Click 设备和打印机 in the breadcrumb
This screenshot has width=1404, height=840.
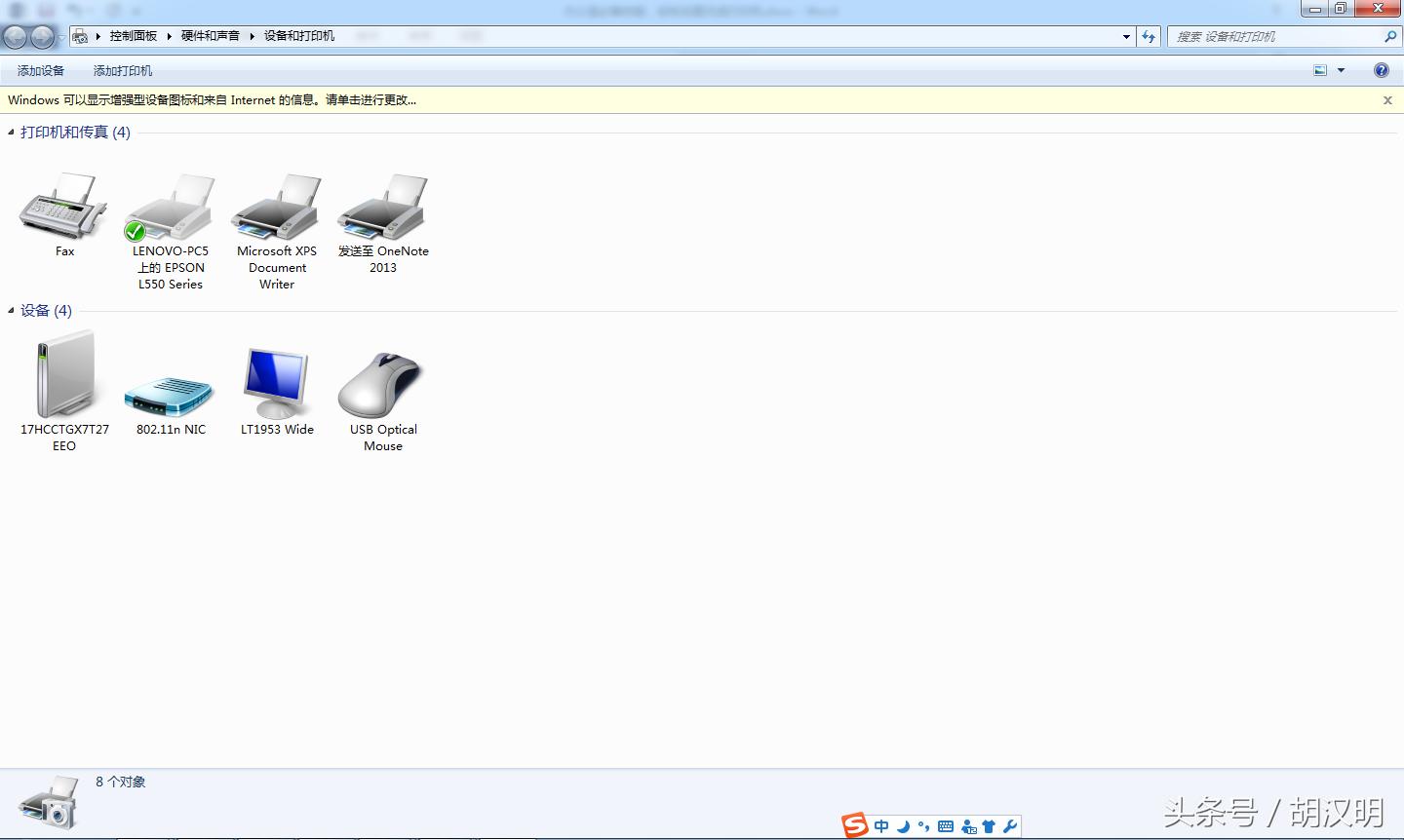[299, 36]
